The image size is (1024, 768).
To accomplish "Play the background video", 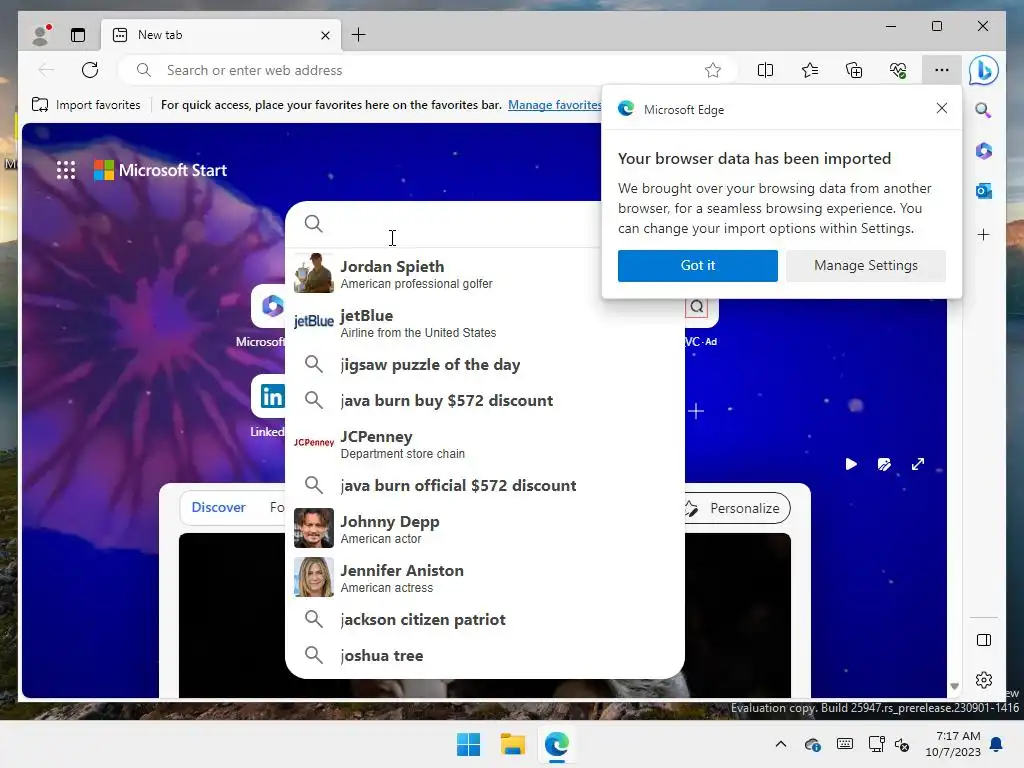I will click(851, 464).
